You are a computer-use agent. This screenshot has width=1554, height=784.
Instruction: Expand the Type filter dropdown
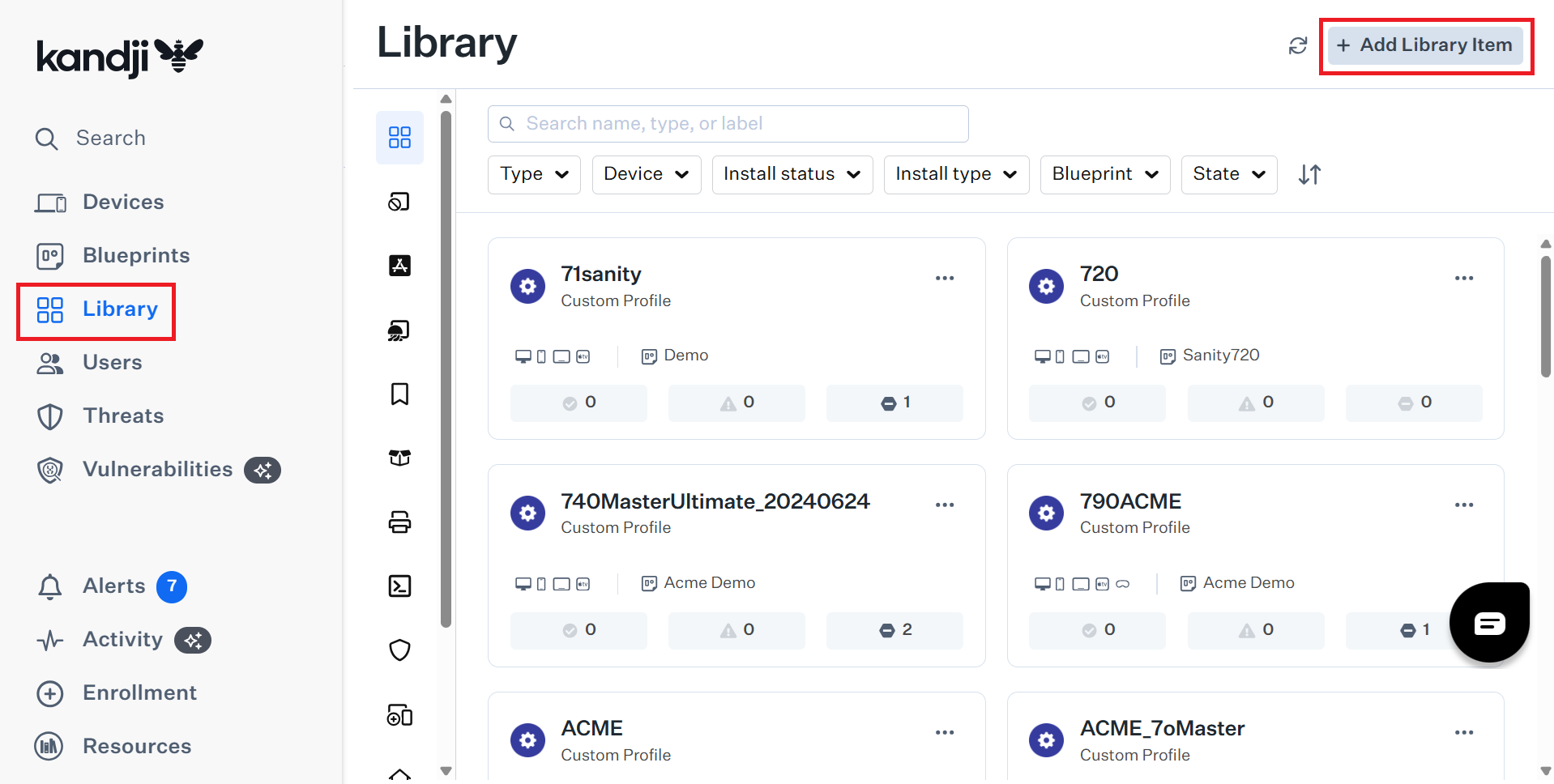click(x=534, y=175)
